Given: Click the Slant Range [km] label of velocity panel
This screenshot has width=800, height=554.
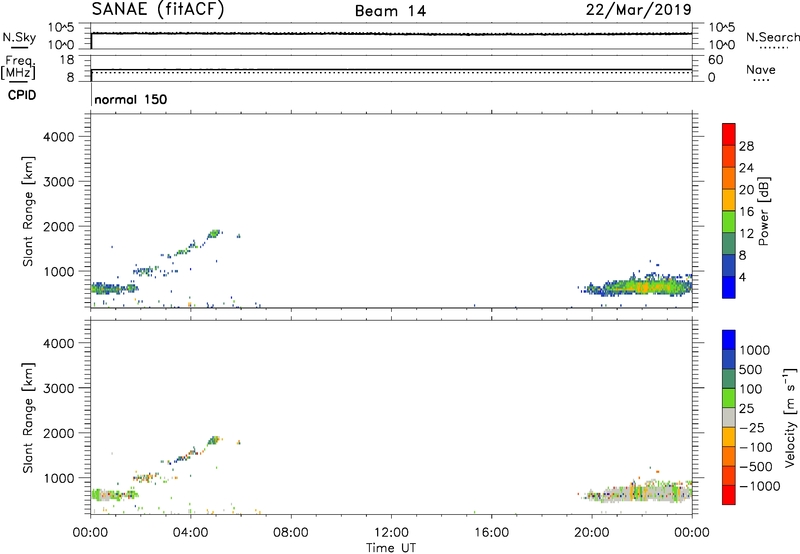Looking at the screenshot, I should pyautogui.click(x=28, y=418).
